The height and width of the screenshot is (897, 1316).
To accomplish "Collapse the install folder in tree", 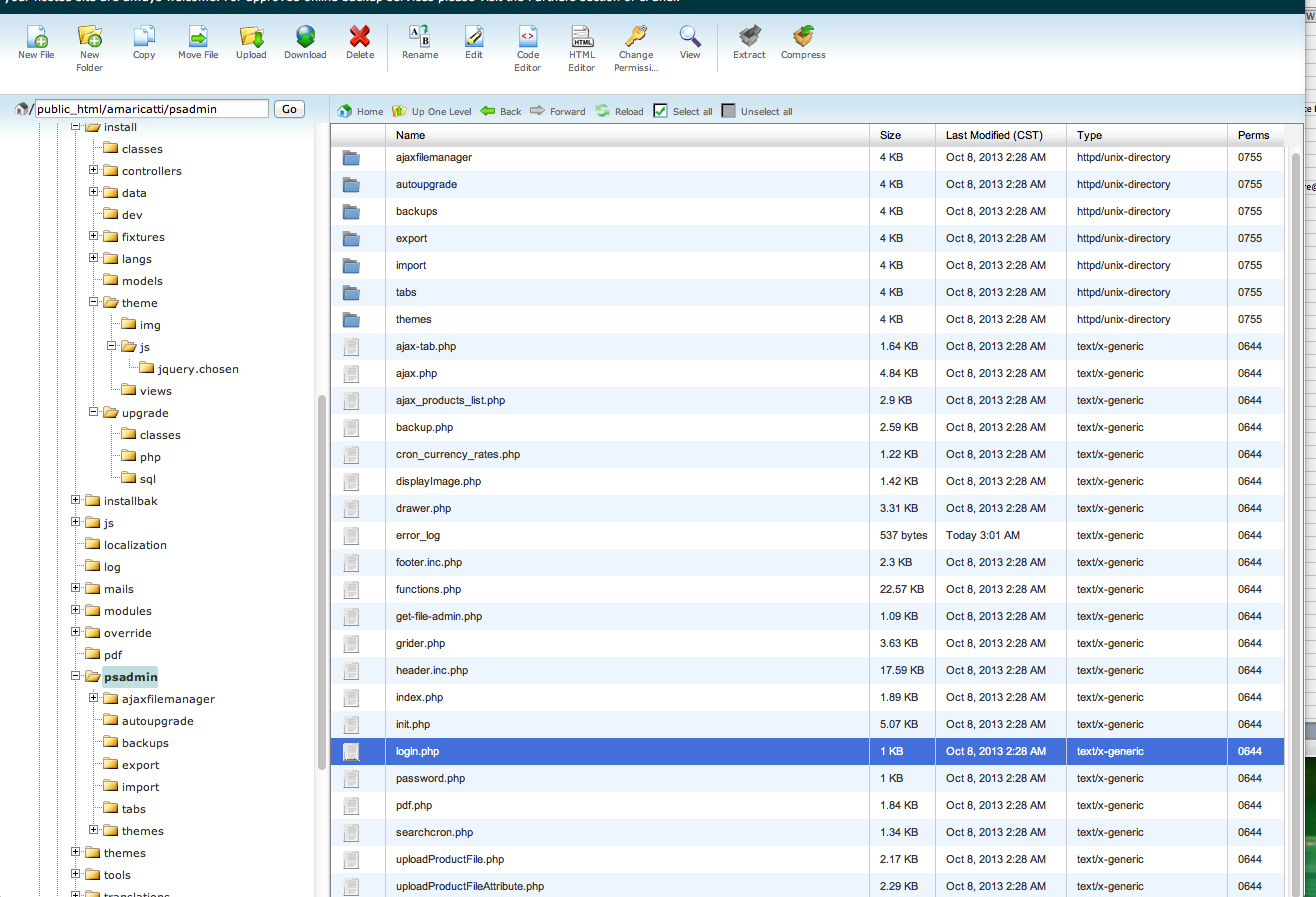I will 76,127.
